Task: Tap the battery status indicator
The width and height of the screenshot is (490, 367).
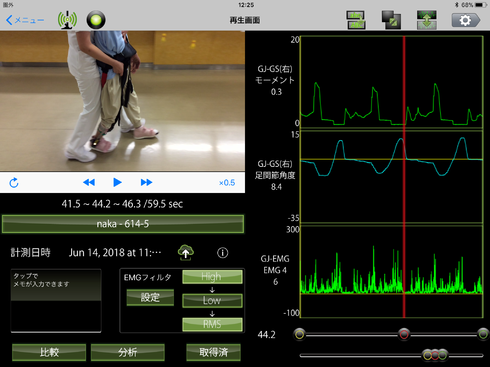Action: coord(480,5)
